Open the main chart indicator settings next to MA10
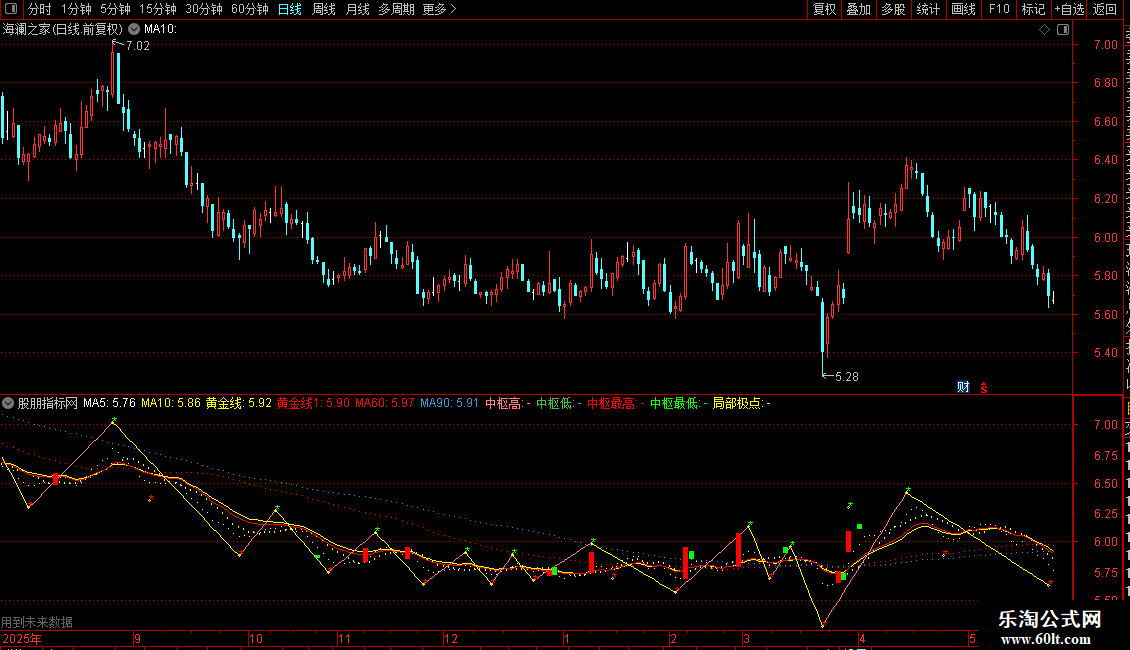This screenshot has height=650, width=1130. (x=134, y=30)
